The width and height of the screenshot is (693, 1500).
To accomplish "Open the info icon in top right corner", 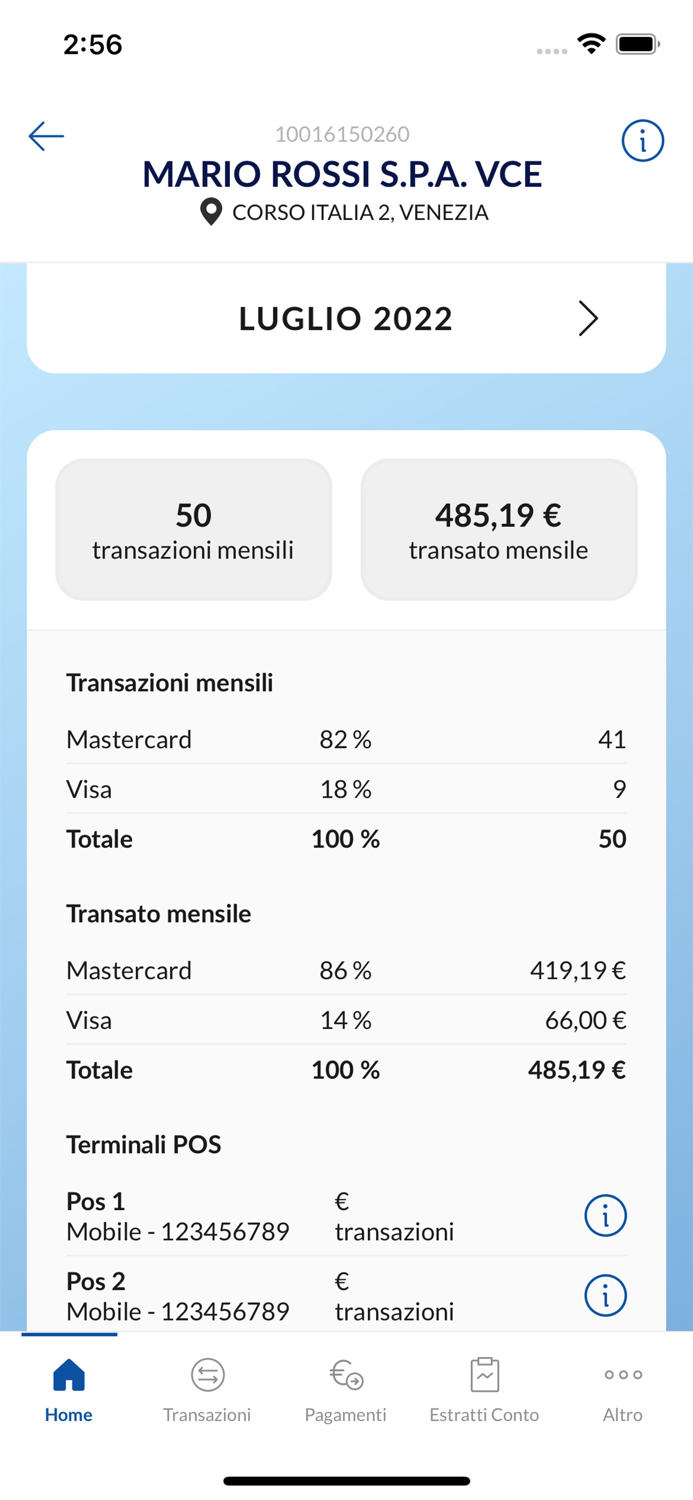I will 642,141.
